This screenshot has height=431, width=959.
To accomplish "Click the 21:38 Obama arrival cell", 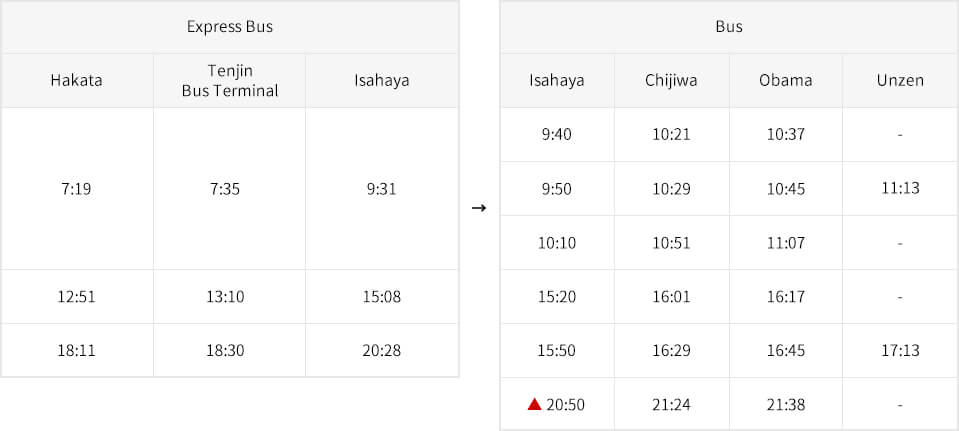I will click(785, 404).
